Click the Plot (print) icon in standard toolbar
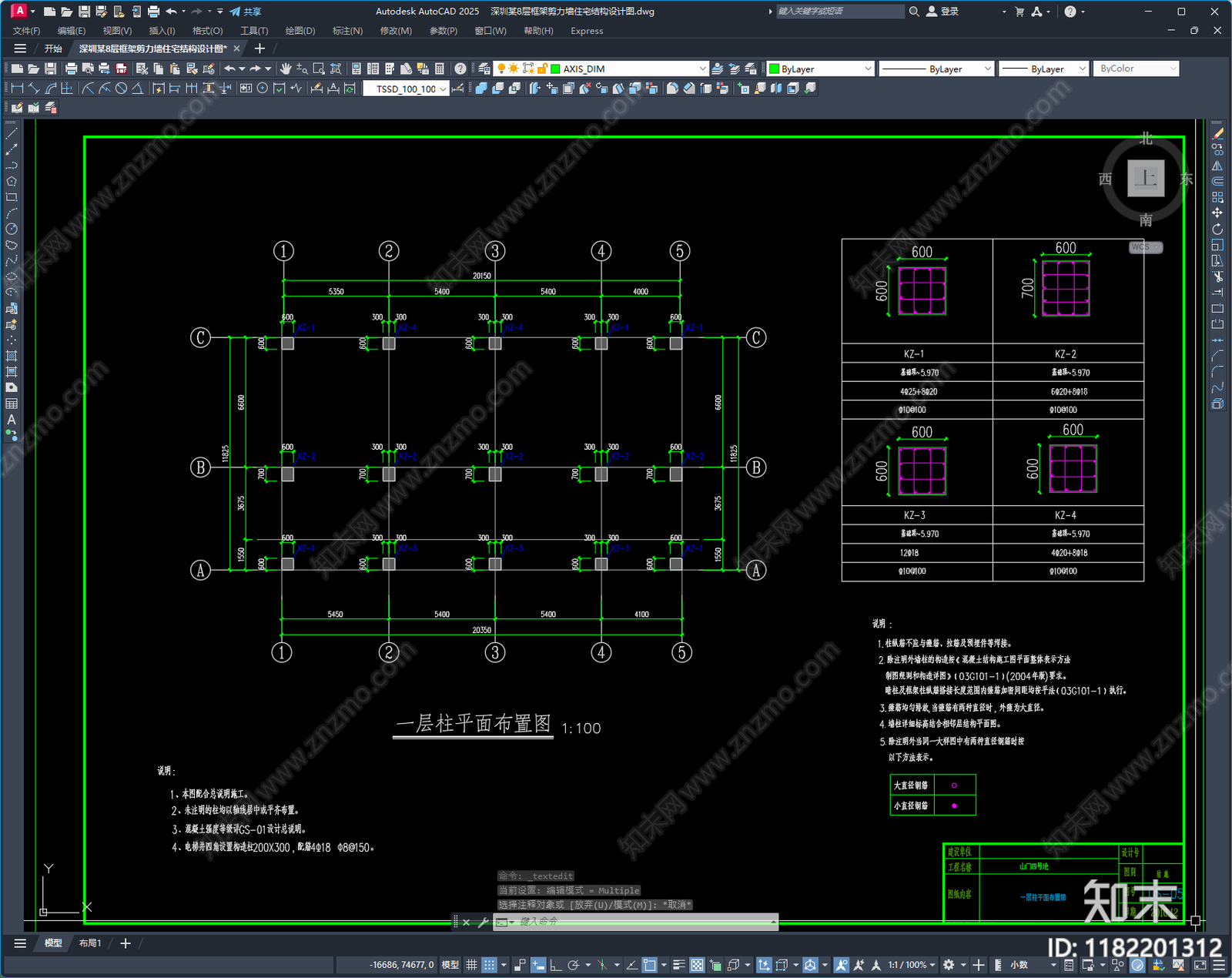1232x978 pixels. pyautogui.click(x=71, y=69)
